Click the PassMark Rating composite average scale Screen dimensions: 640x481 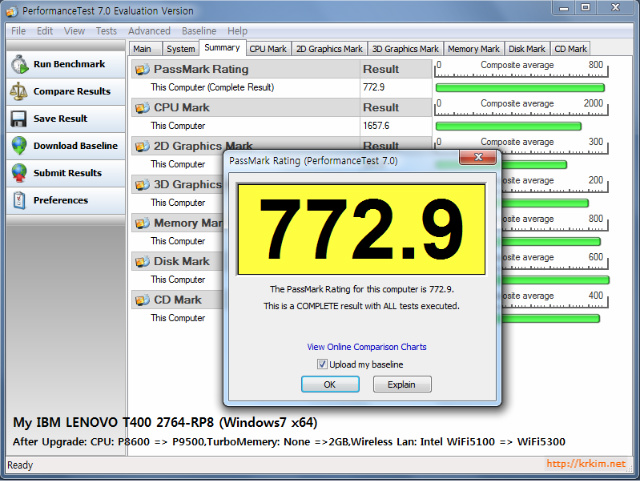(x=521, y=69)
